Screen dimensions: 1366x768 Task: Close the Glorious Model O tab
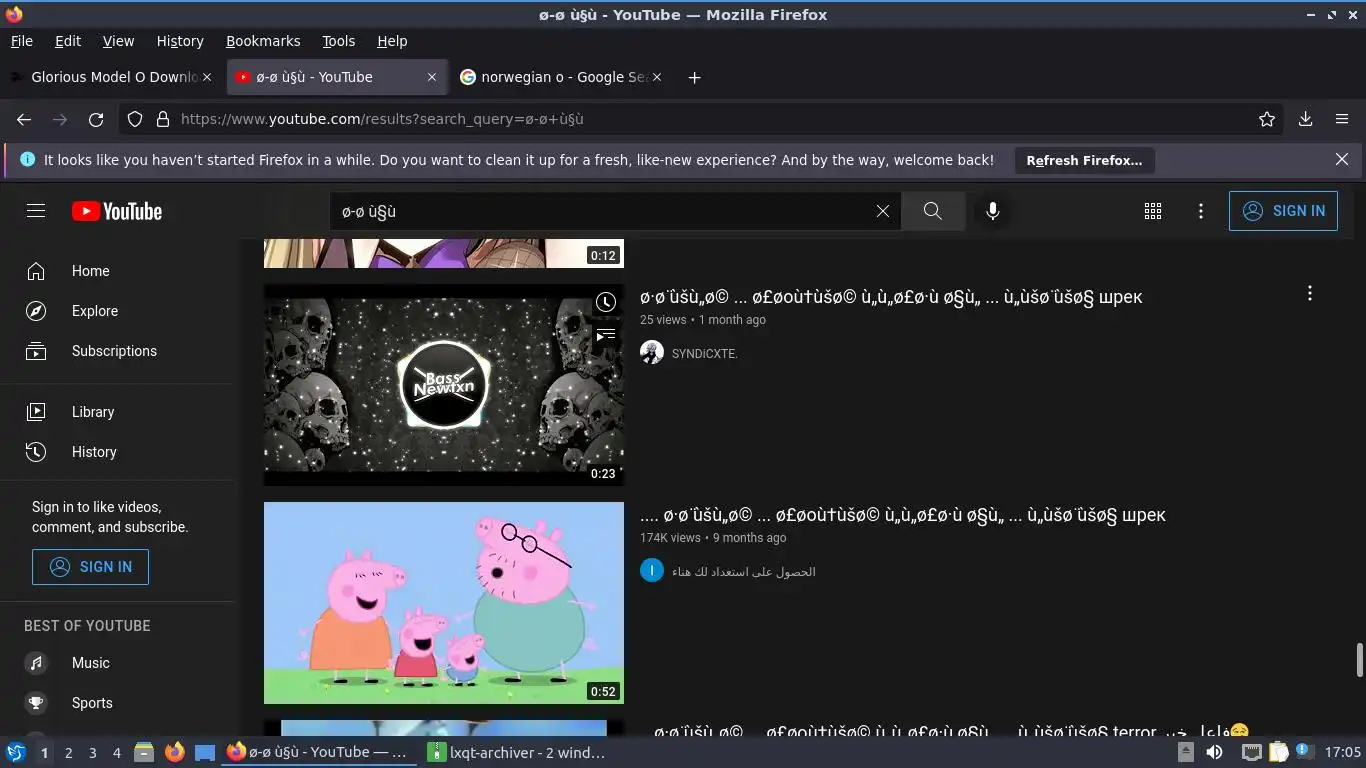[207, 77]
